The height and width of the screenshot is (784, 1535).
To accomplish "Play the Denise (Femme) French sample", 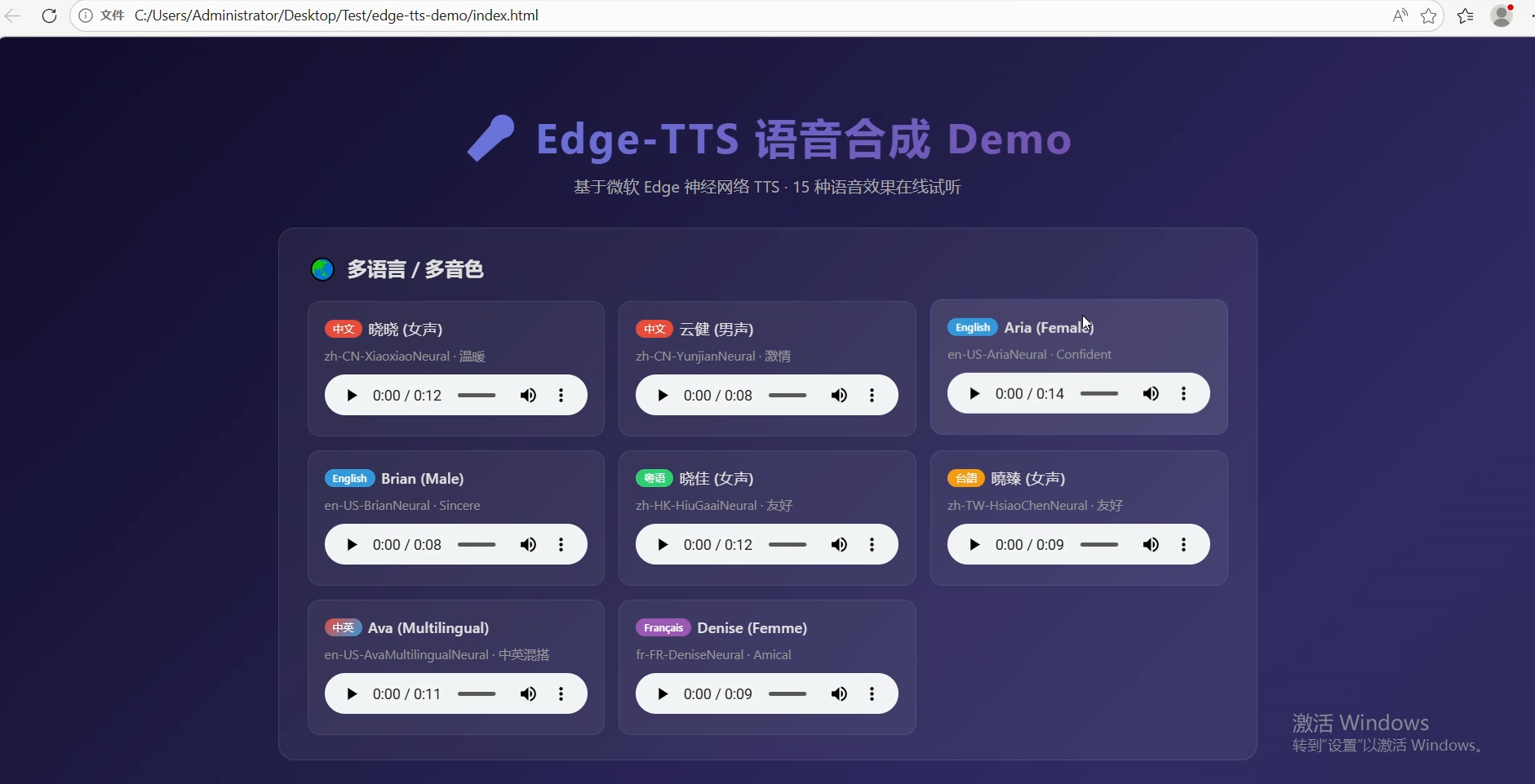I will click(663, 694).
